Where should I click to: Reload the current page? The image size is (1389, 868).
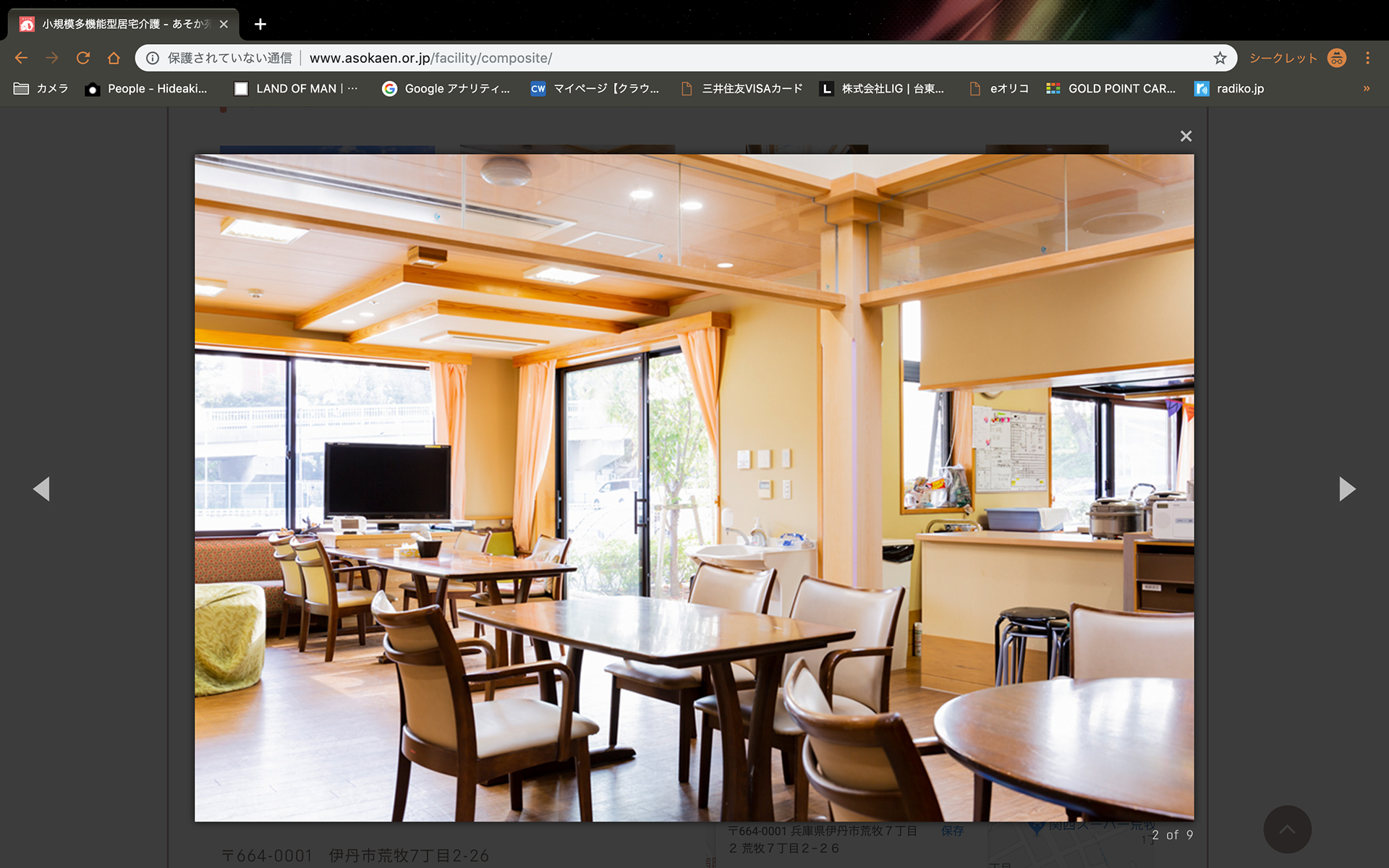tap(83, 58)
